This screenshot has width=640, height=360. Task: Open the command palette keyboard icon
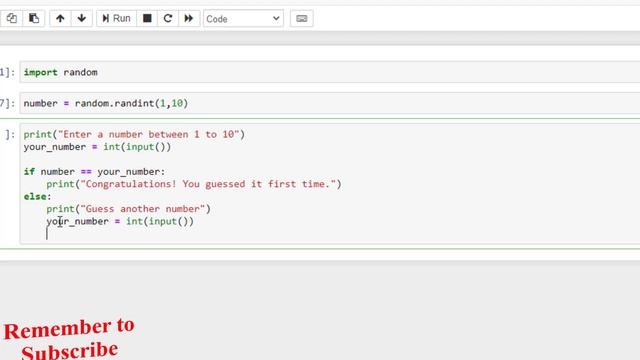tap(302, 18)
